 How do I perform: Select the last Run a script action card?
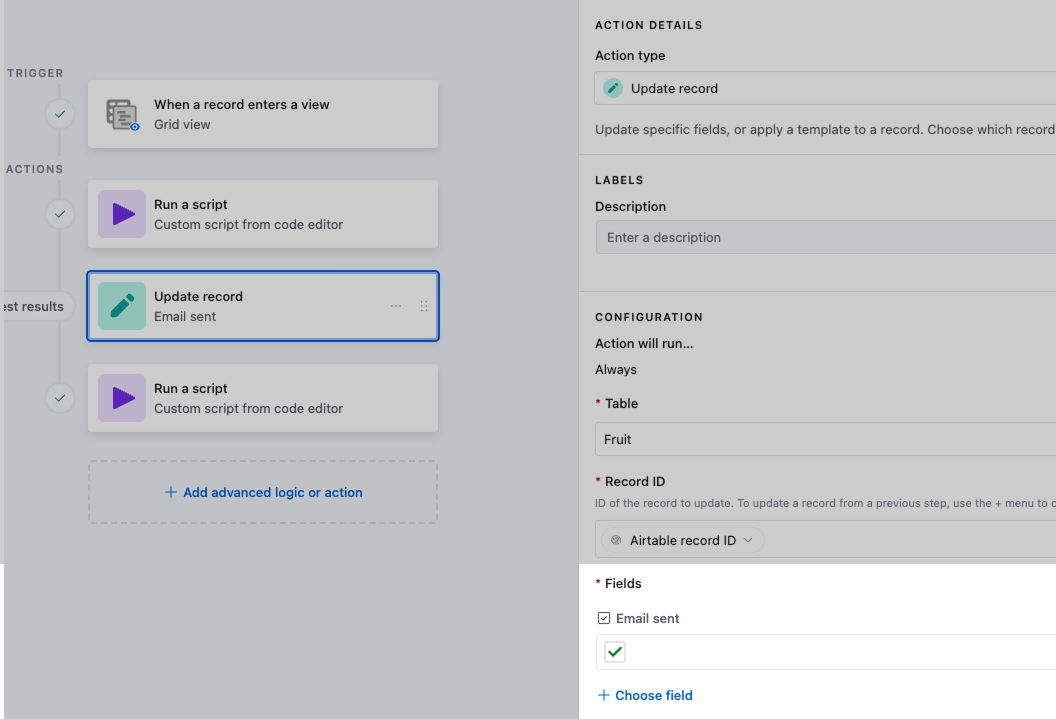263,398
